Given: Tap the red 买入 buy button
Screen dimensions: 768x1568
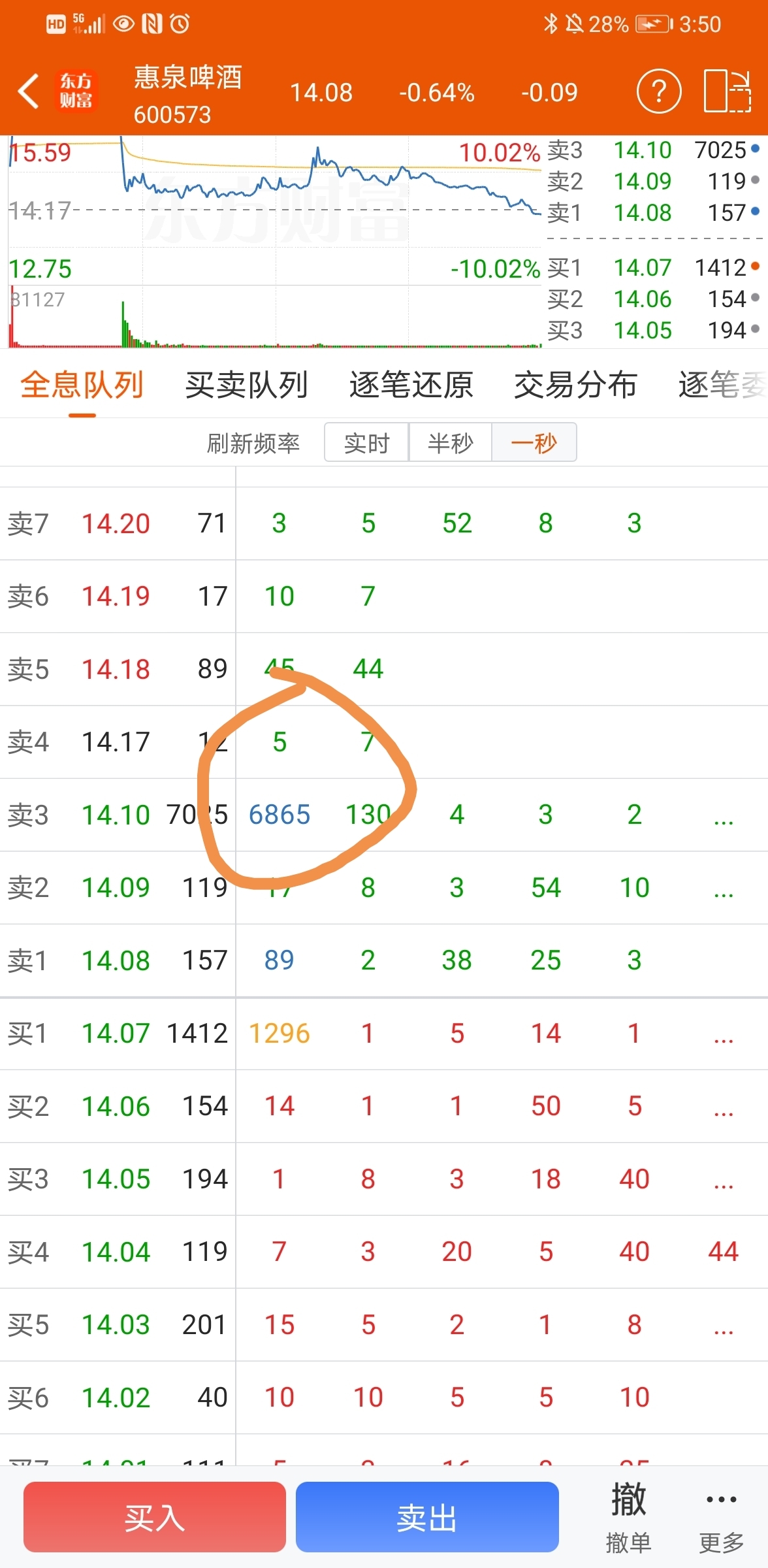Looking at the screenshot, I should [155, 1517].
